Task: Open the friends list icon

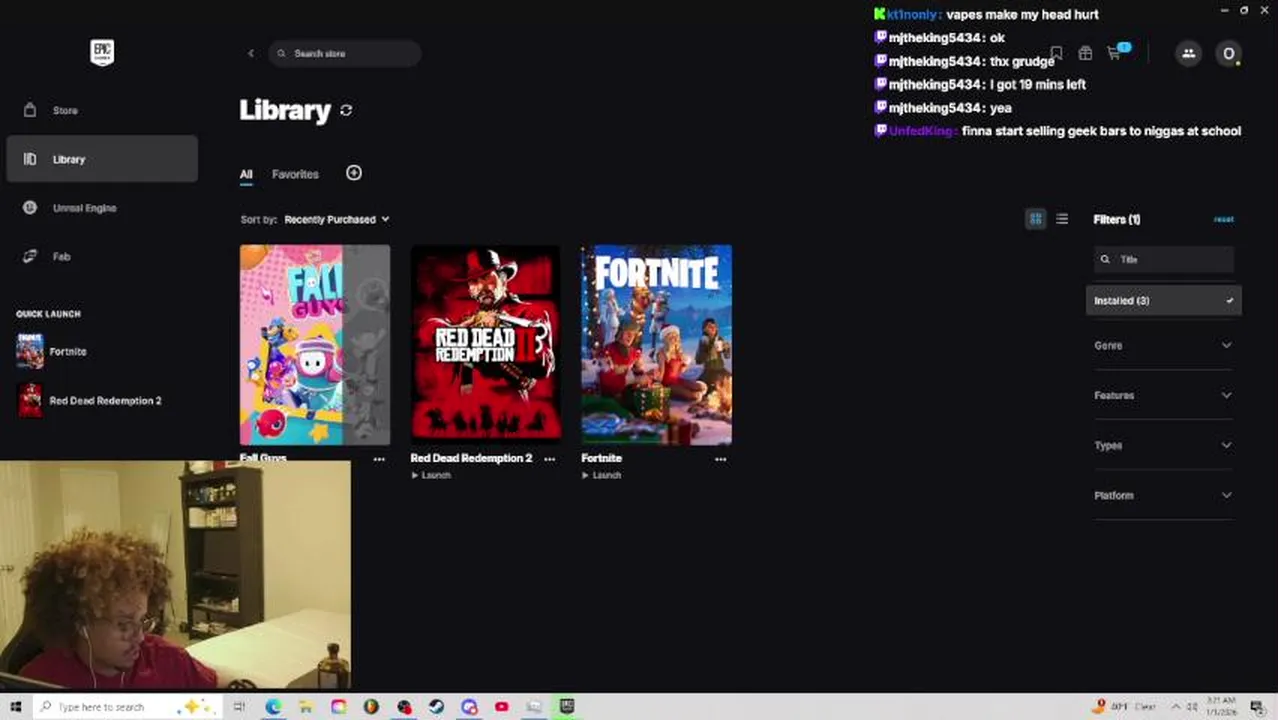Action: (1189, 54)
